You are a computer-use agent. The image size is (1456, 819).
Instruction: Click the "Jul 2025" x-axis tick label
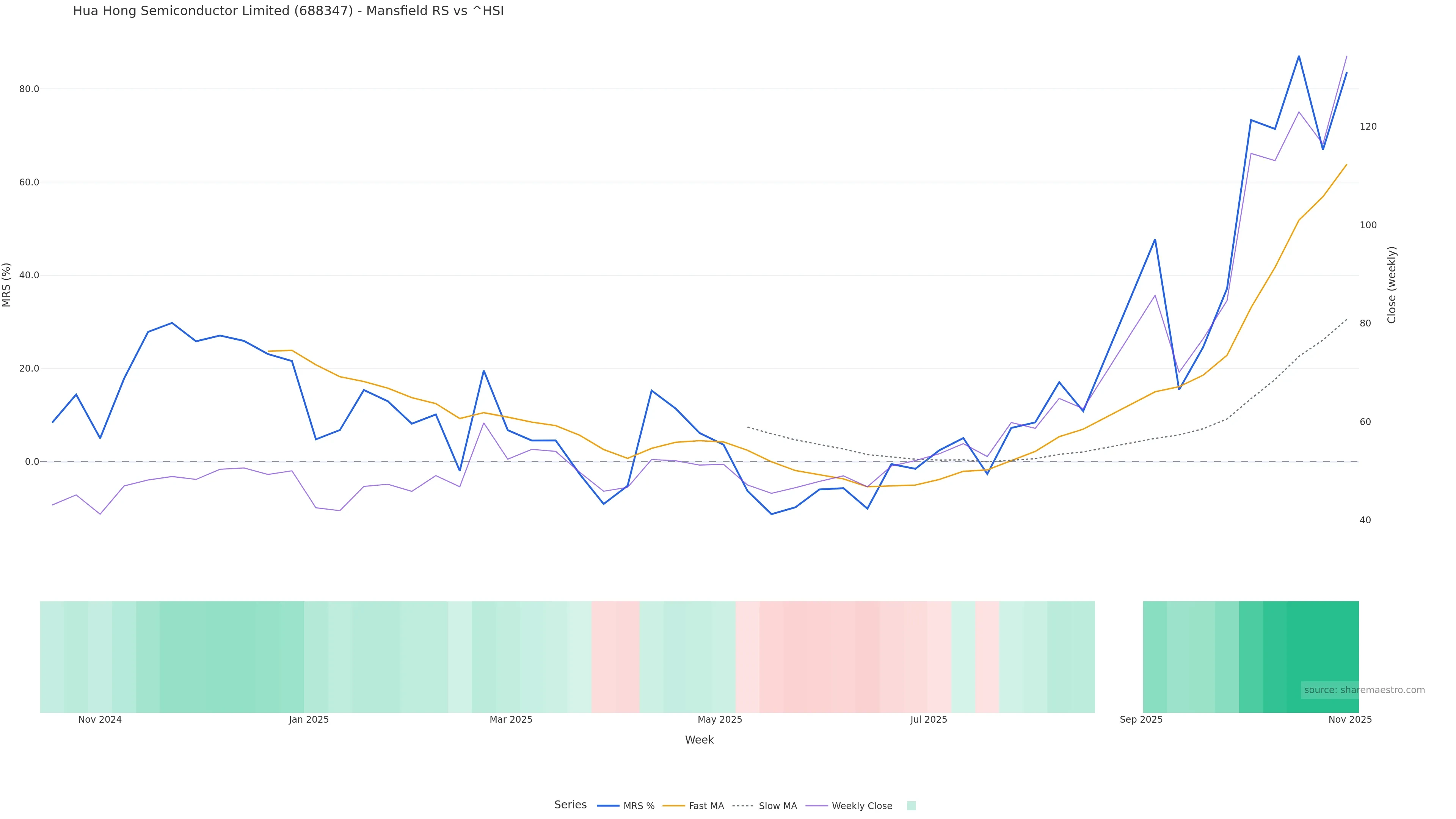[x=929, y=720]
